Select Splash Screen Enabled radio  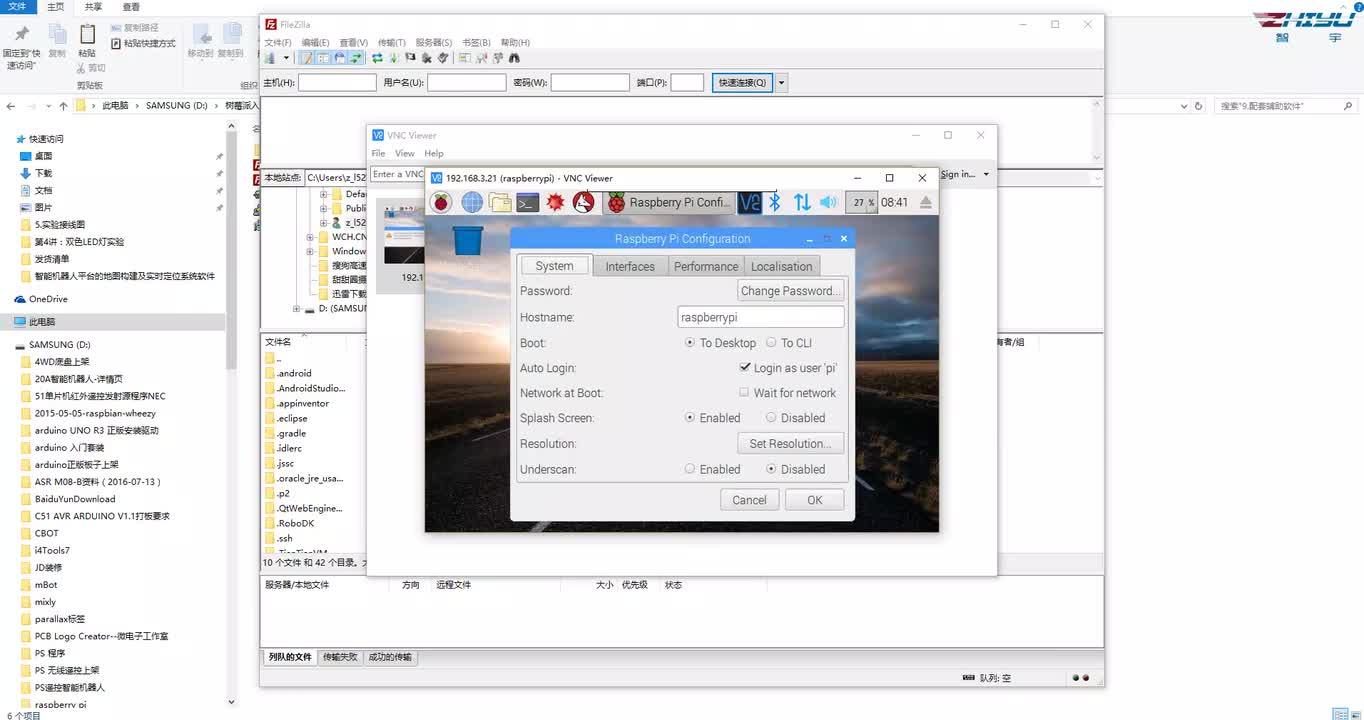point(690,418)
